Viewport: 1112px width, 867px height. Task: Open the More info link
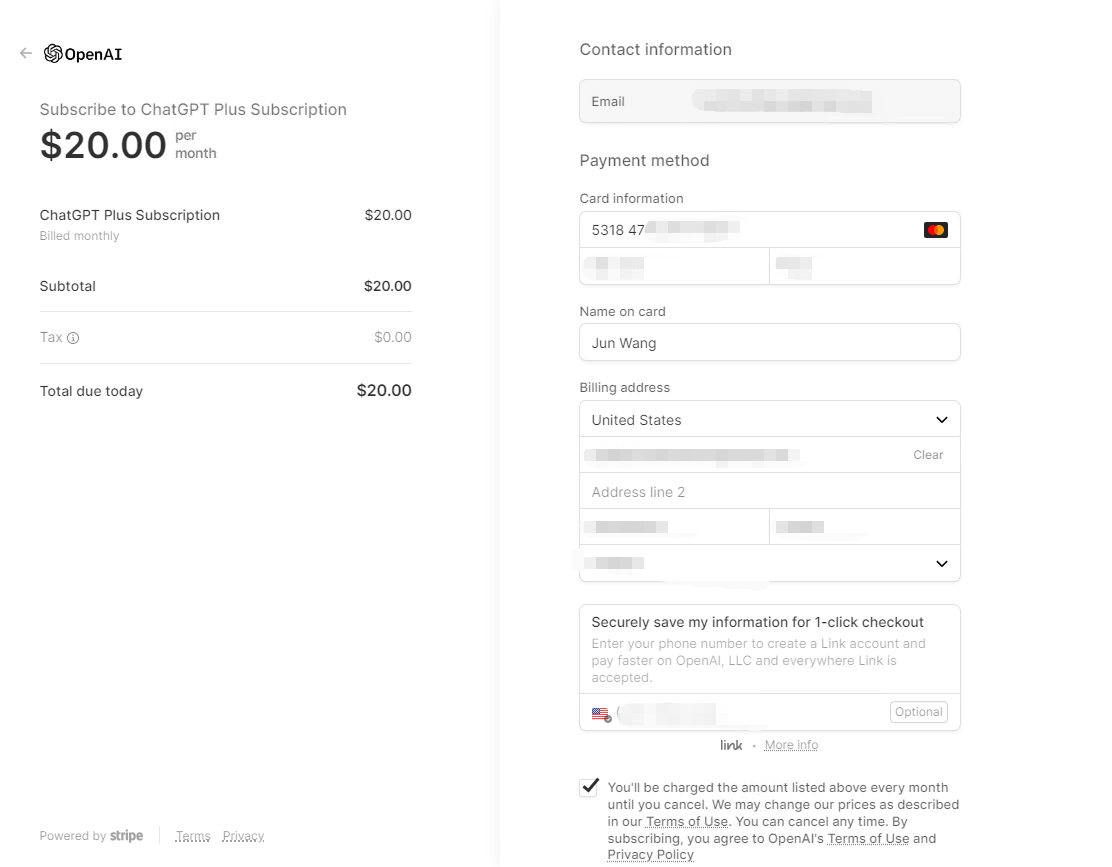[x=791, y=745]
